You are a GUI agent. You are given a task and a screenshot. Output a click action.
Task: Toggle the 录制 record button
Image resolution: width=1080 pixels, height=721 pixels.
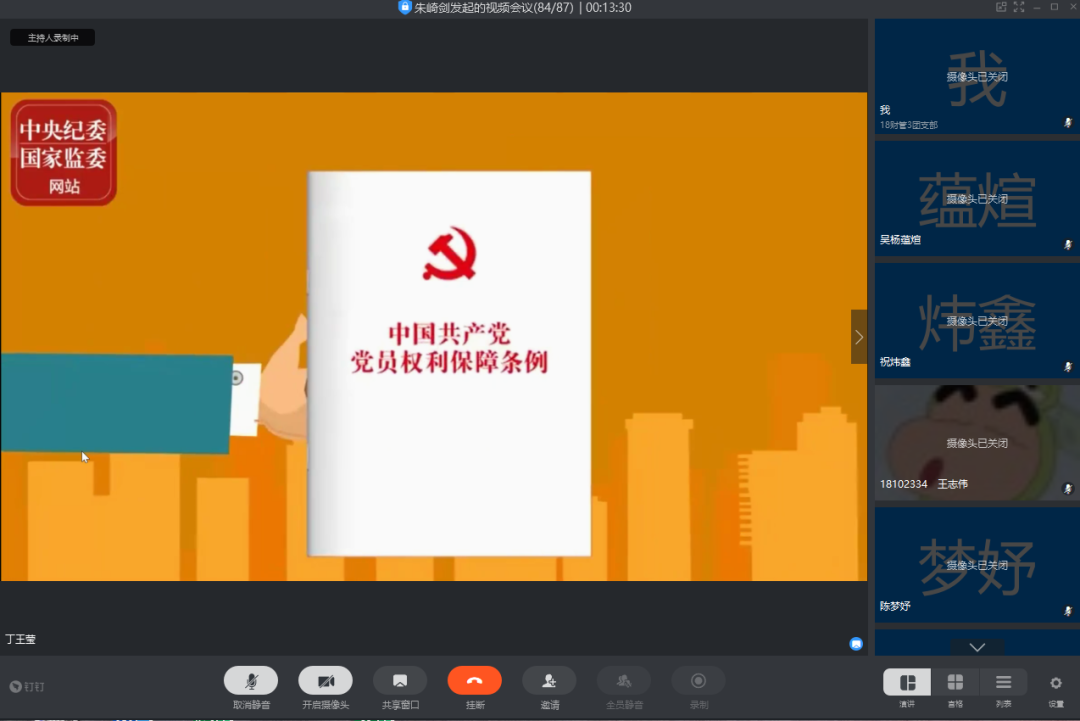[698, 681]
